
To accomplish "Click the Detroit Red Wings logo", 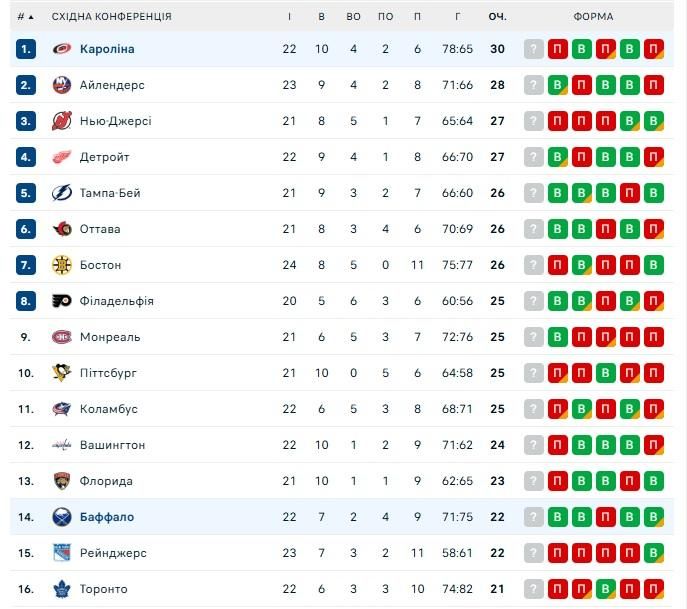I will click(62, 157).
